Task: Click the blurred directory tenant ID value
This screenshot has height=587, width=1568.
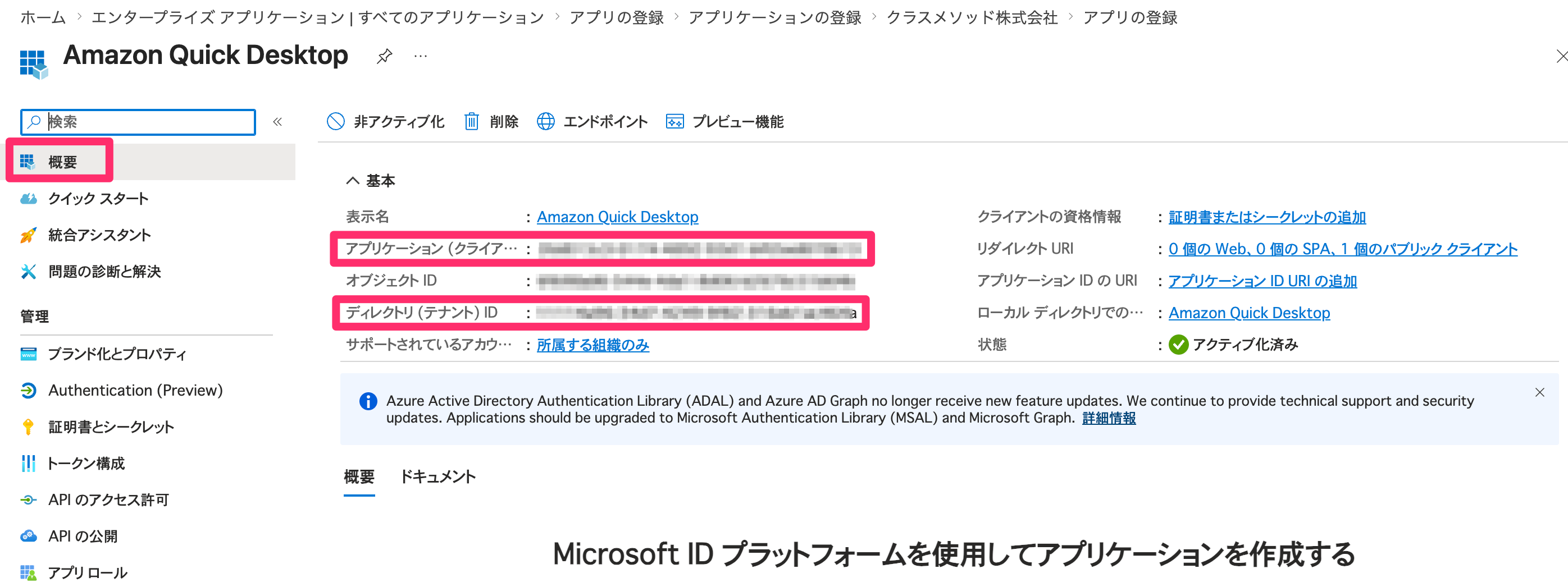Action: click(696, 313)
